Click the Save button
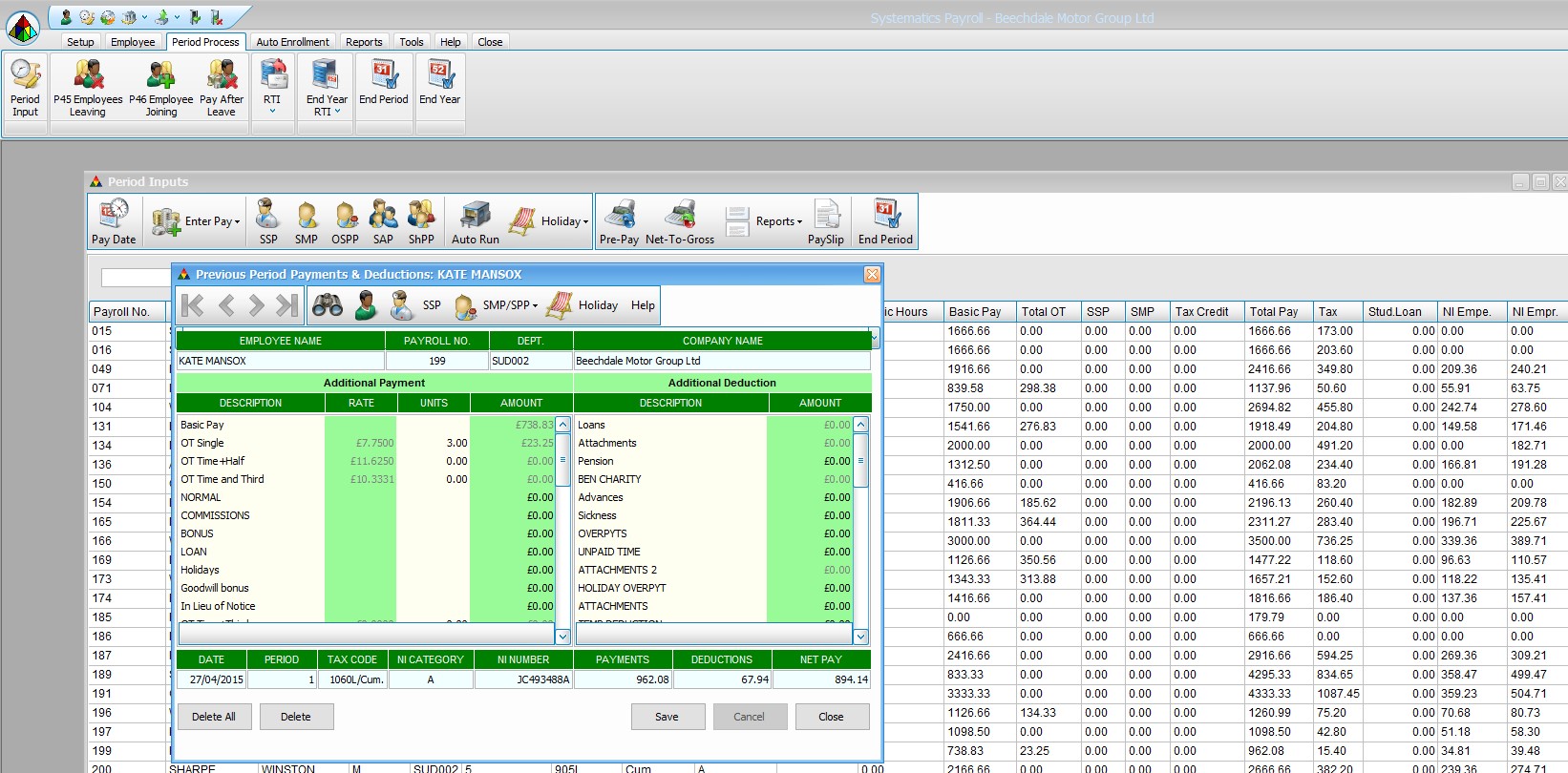Viewport: 1568px width, 773px height. point(667,717)
